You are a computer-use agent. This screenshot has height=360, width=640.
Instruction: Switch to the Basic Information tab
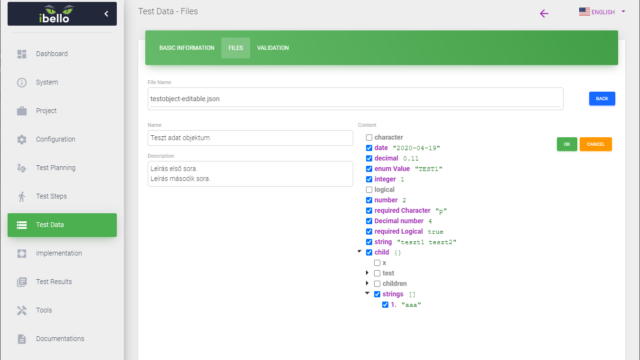click(x=187, y=48)
